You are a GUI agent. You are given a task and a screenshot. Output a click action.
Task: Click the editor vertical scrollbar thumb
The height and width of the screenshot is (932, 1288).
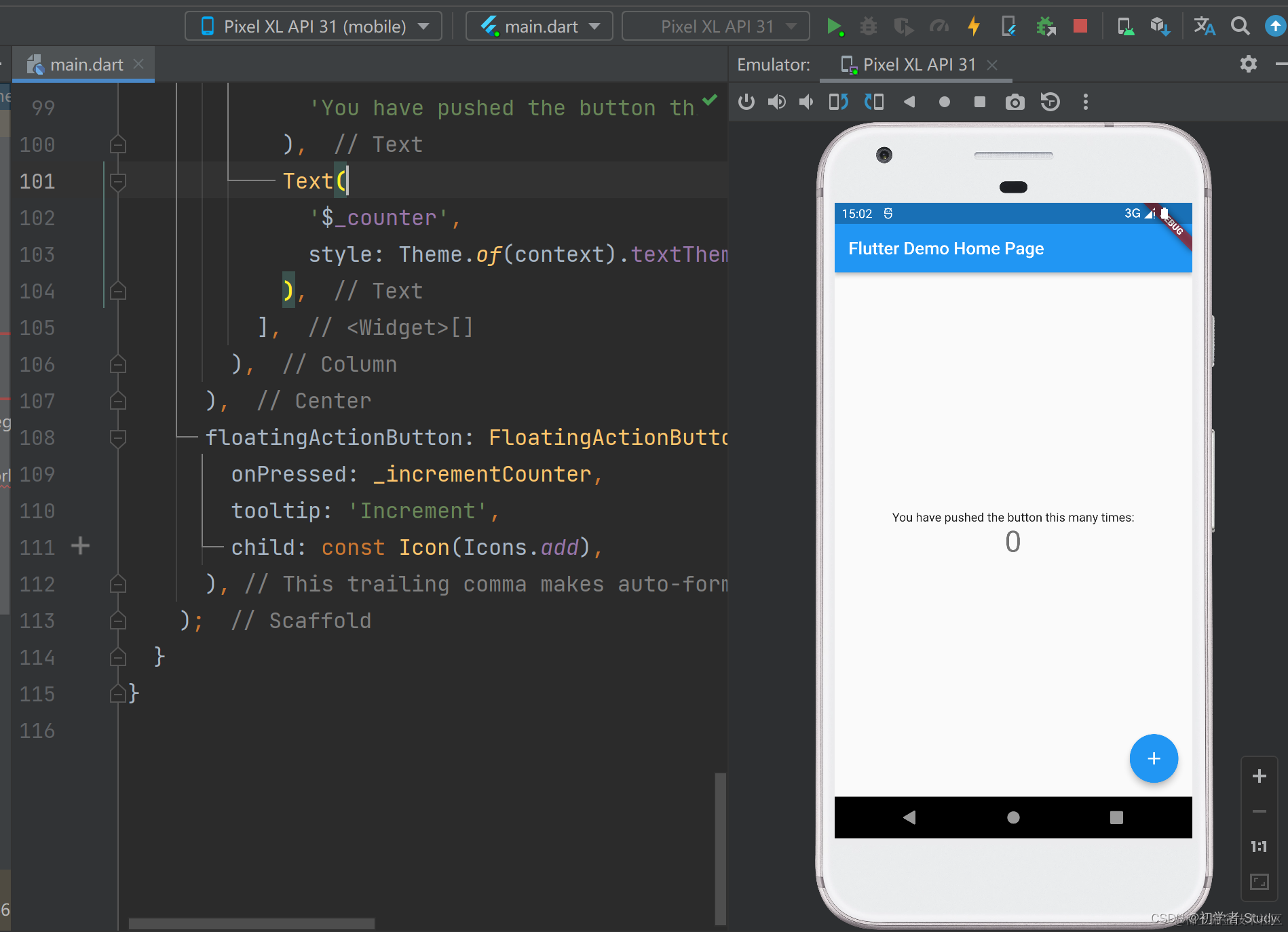pos(721,848)
